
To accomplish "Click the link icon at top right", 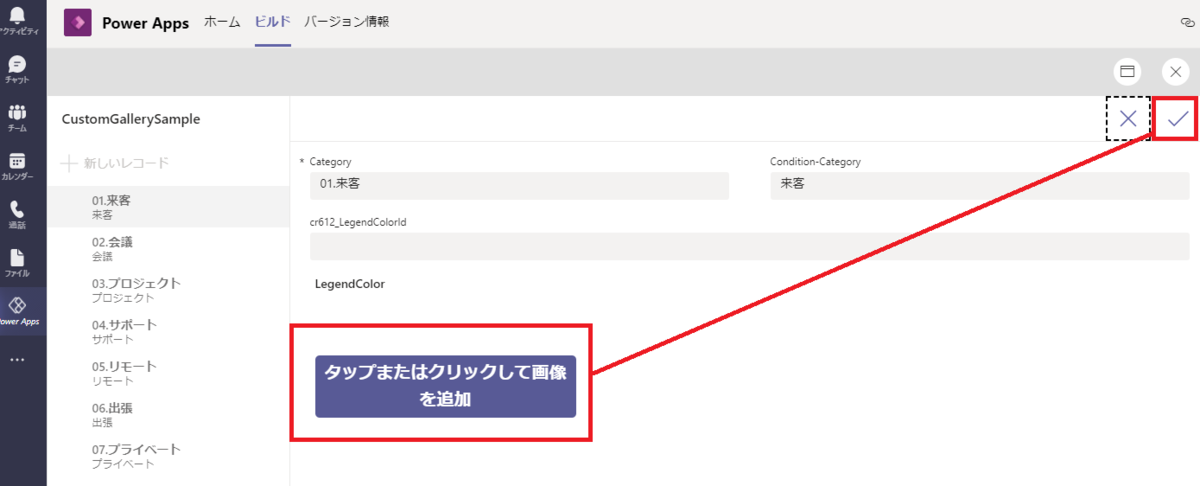I will click(1187, 22).
